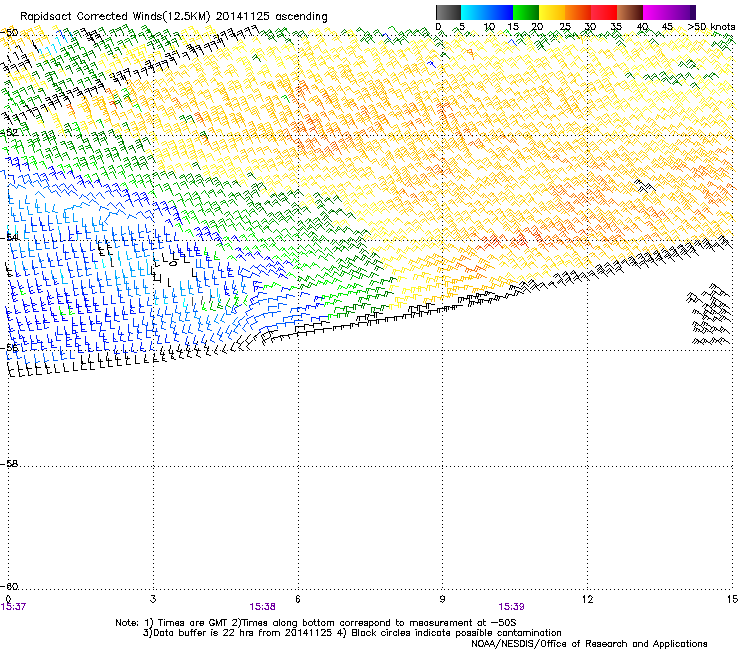Viewport: 740px width, 650px height.
Task: Click the magenta 40-45 knots legend swatch
Action: pos(656,12)
